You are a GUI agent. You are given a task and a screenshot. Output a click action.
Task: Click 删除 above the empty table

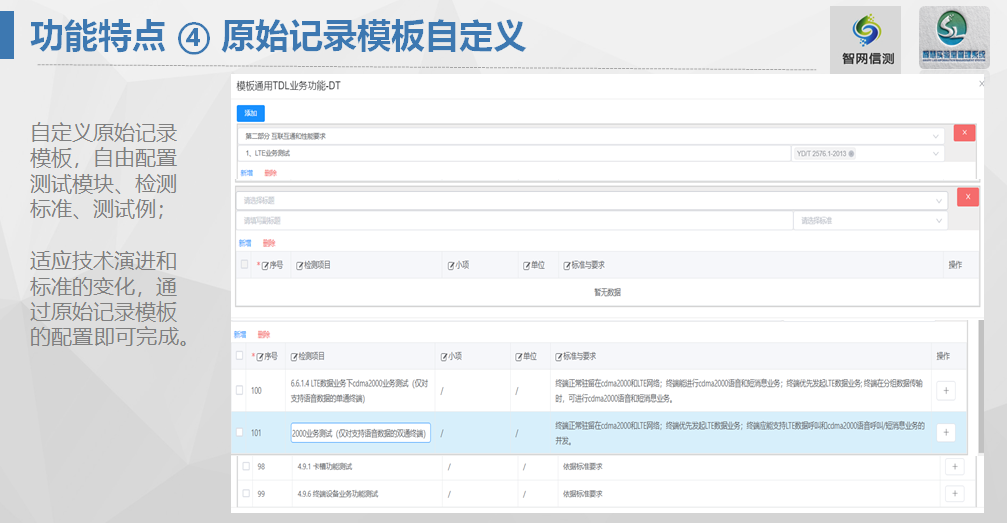coord(268,243)
